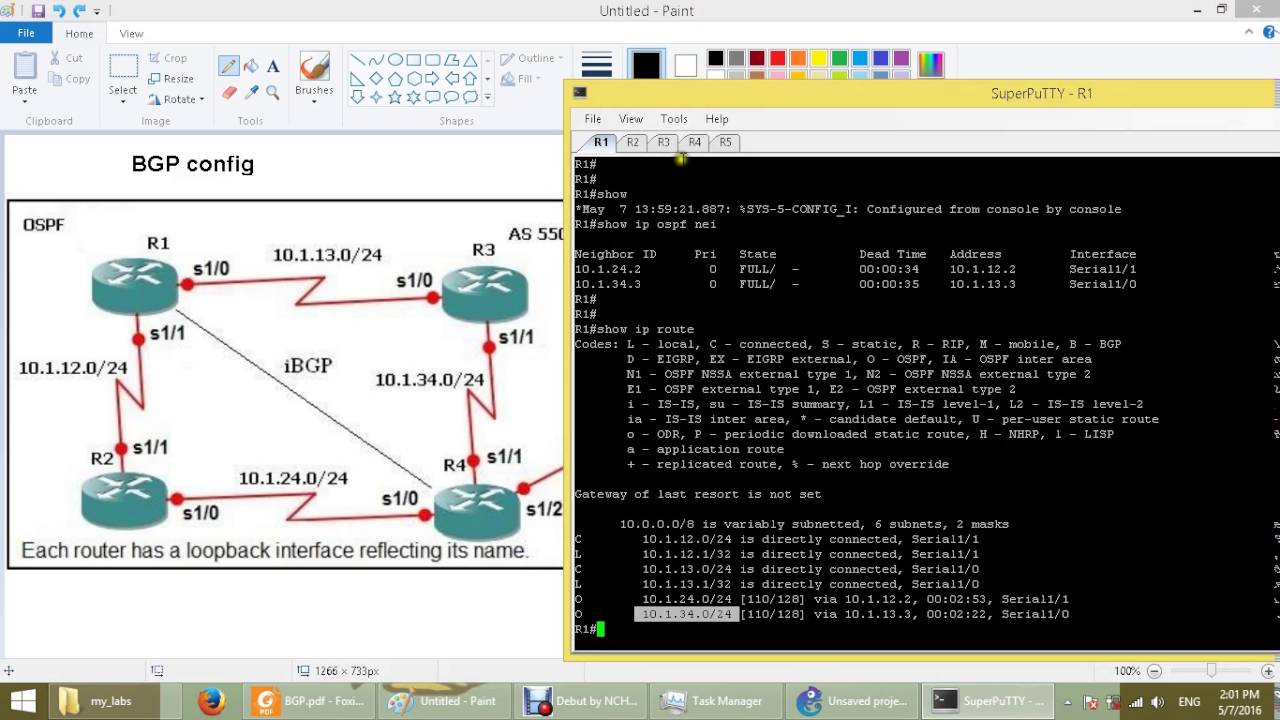Choose the Five-point star shape
Screen dimensions: 1280x720
point(395,97)
